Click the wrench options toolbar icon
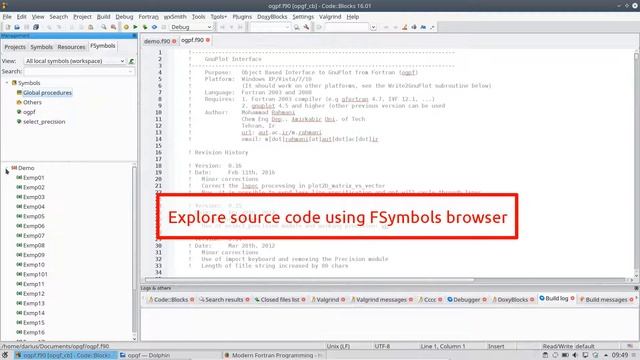 coord(306,27)
